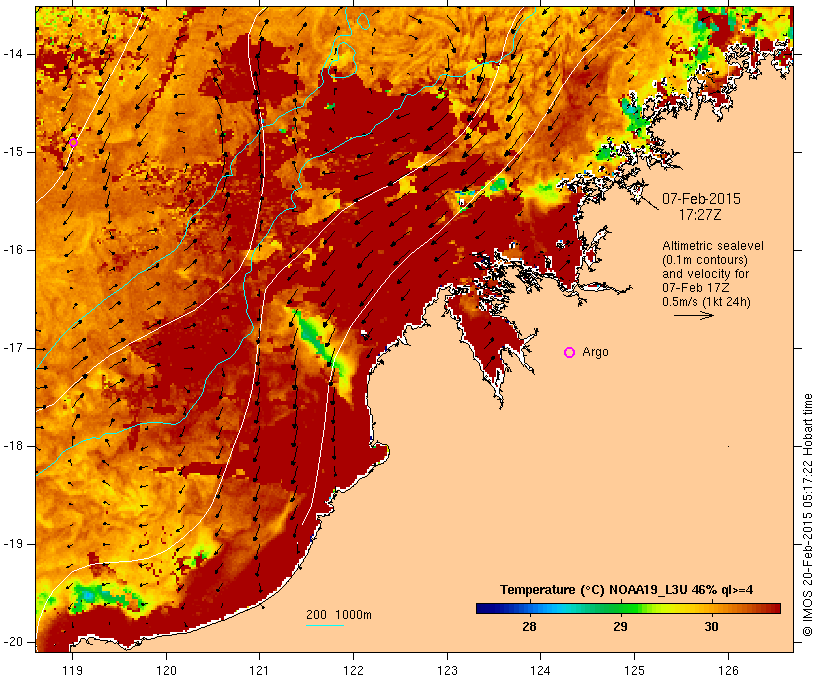Screen dimensions: 820x680
Task: Click the '-14' latitude axis label
Action: (x=12, y=54)
